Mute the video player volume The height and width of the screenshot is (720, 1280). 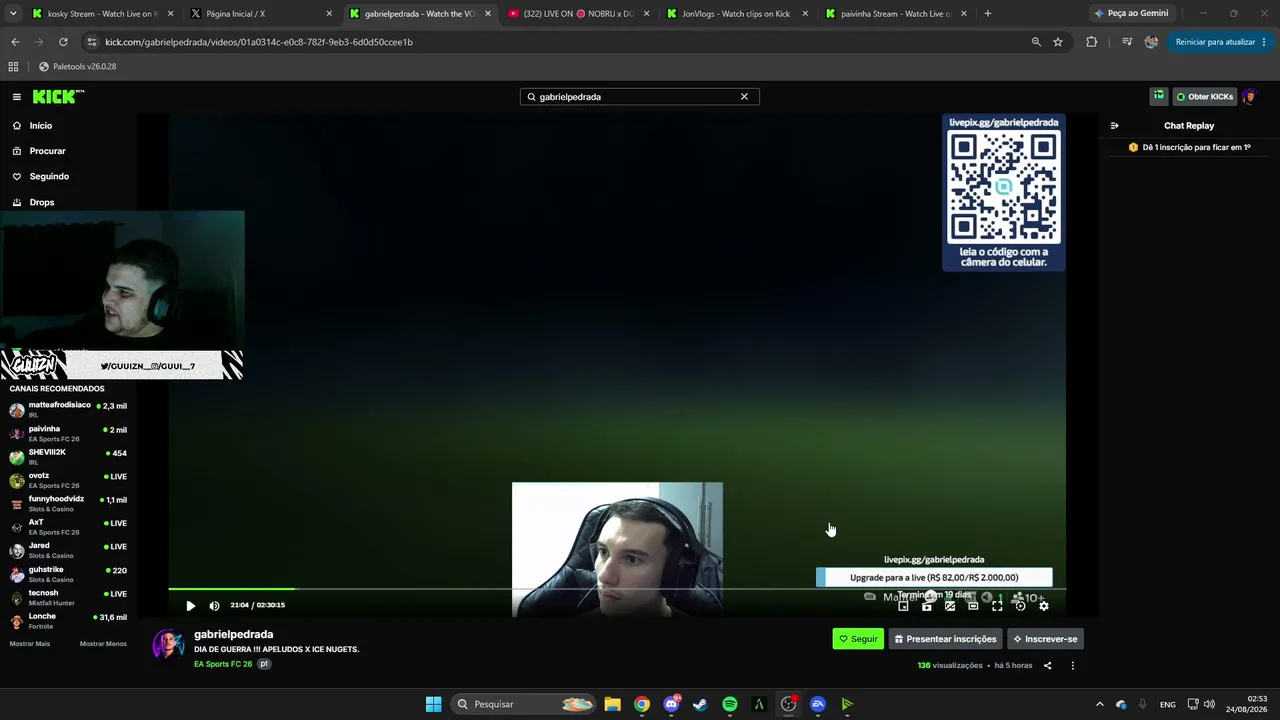pyautogui.click(x=214, y=605)
